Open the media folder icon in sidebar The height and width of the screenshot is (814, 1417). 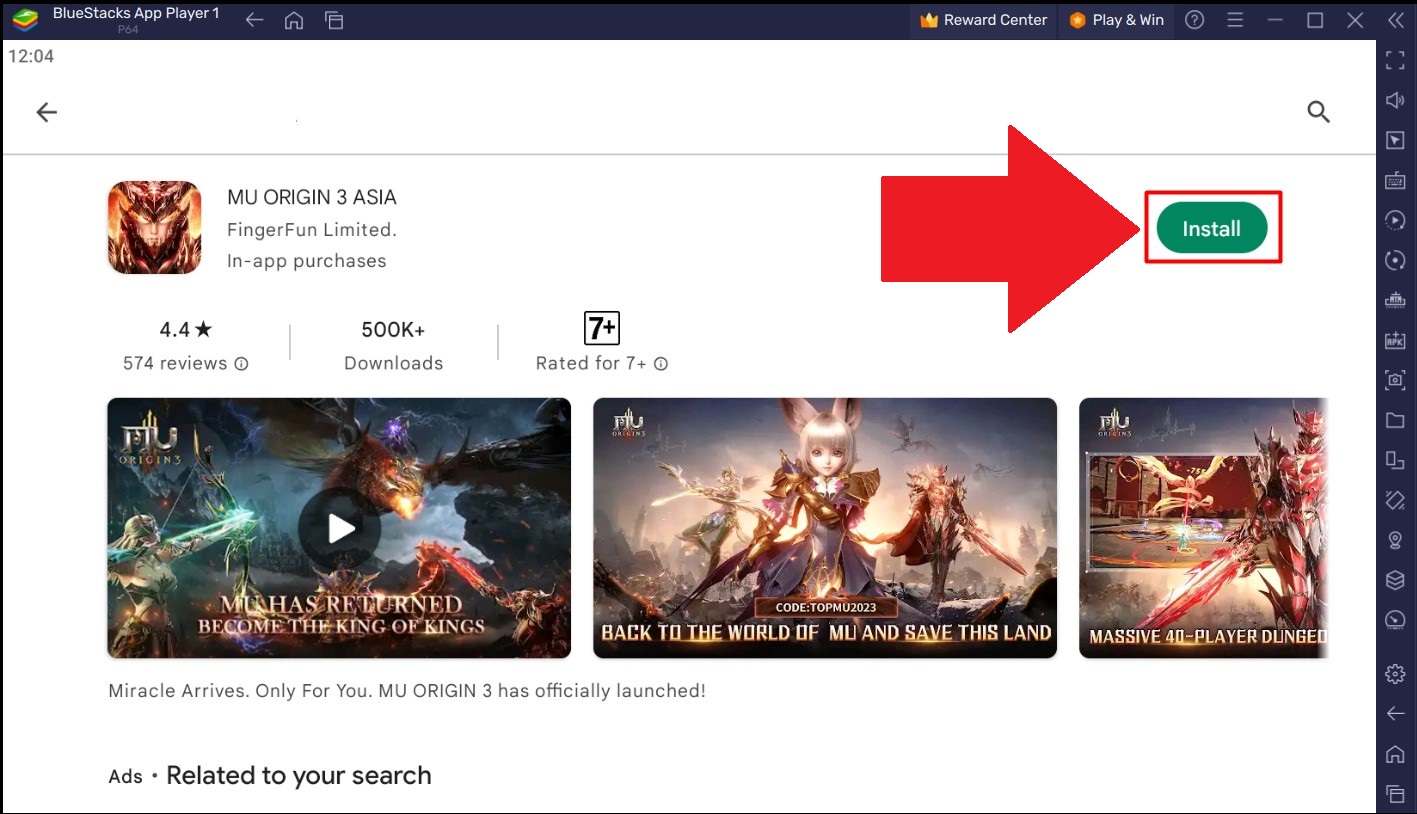coord(1395,420)
